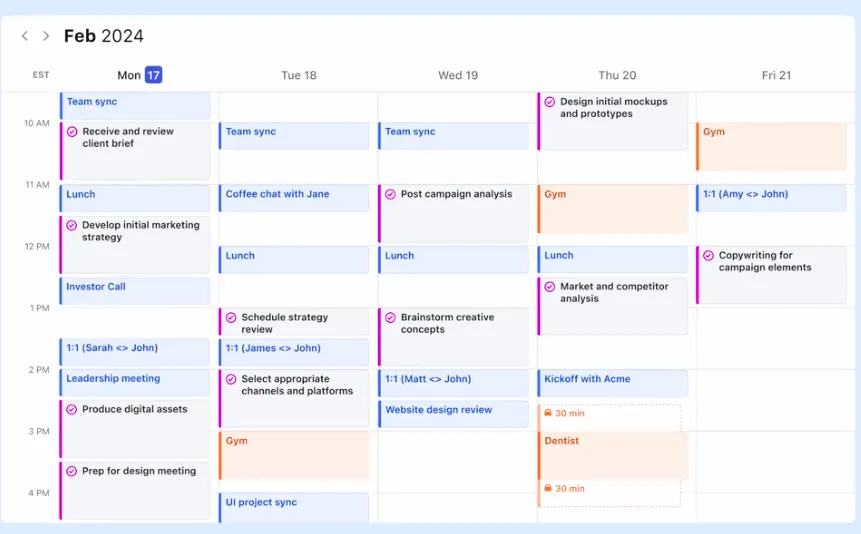Screen dimensions: 861x534
Task: Check the 'Design initial mockups and prototypes' circle
Action: point(550,102)
